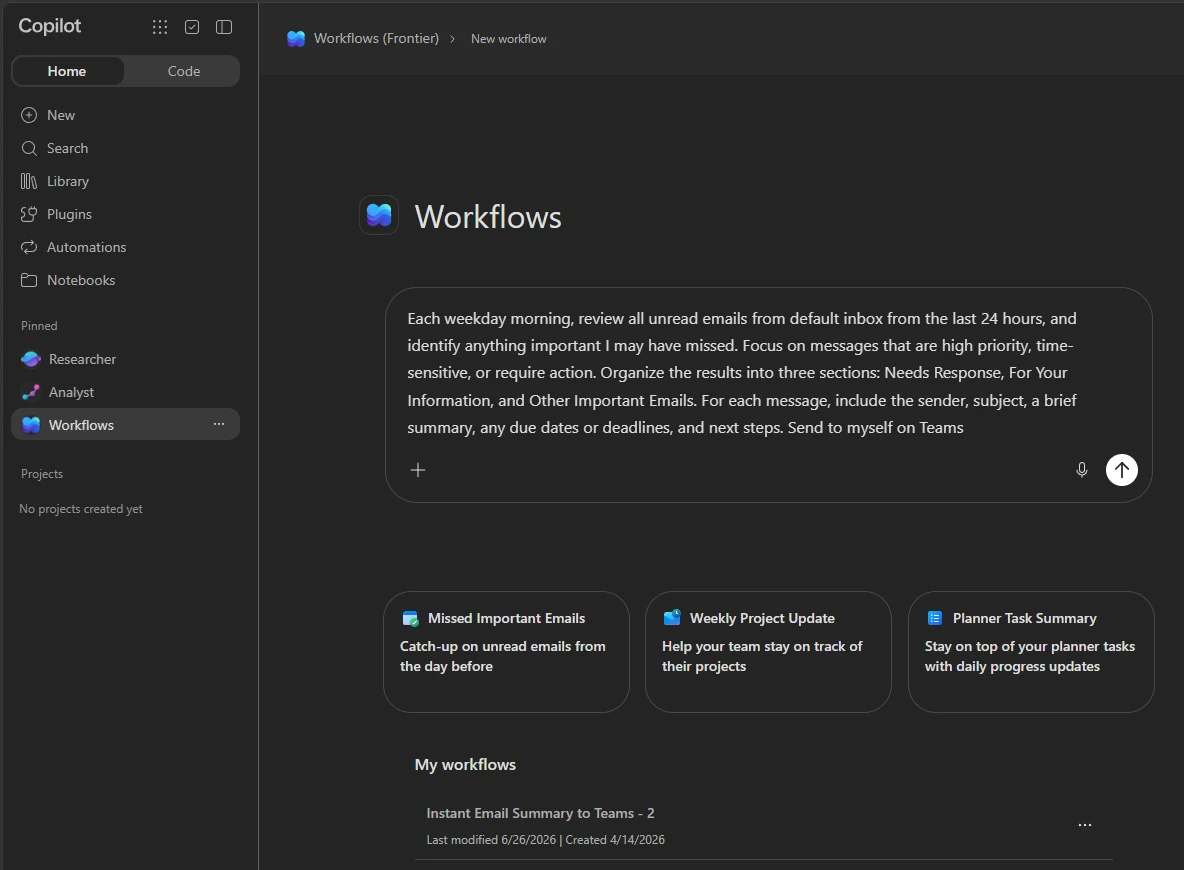Screen dimensions: 1184x870
Task: Click the Workflows agent icon in Pinned list
Action: (x=31, y=425)
